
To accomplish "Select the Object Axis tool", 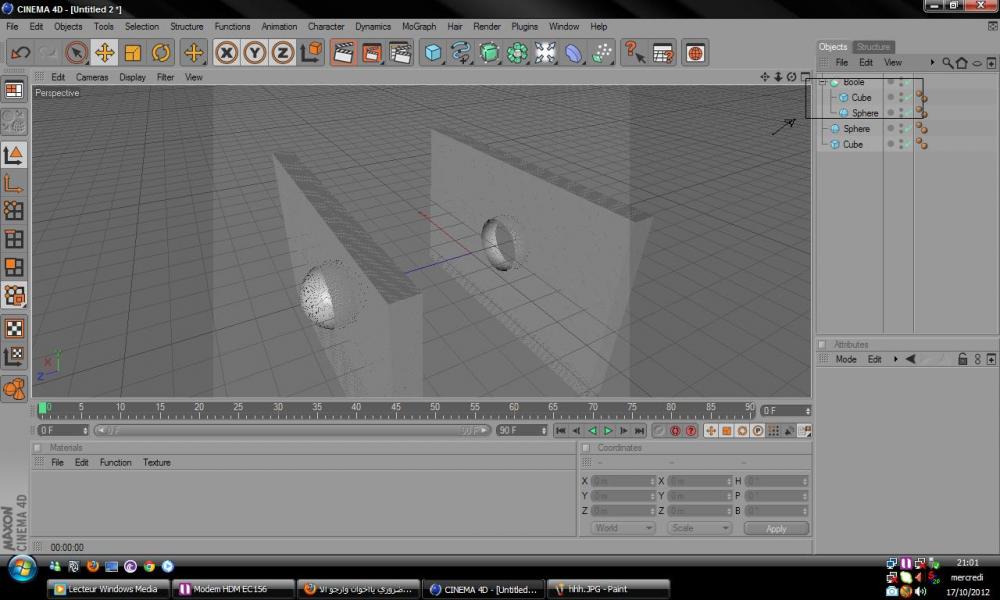I will point(14,183).
